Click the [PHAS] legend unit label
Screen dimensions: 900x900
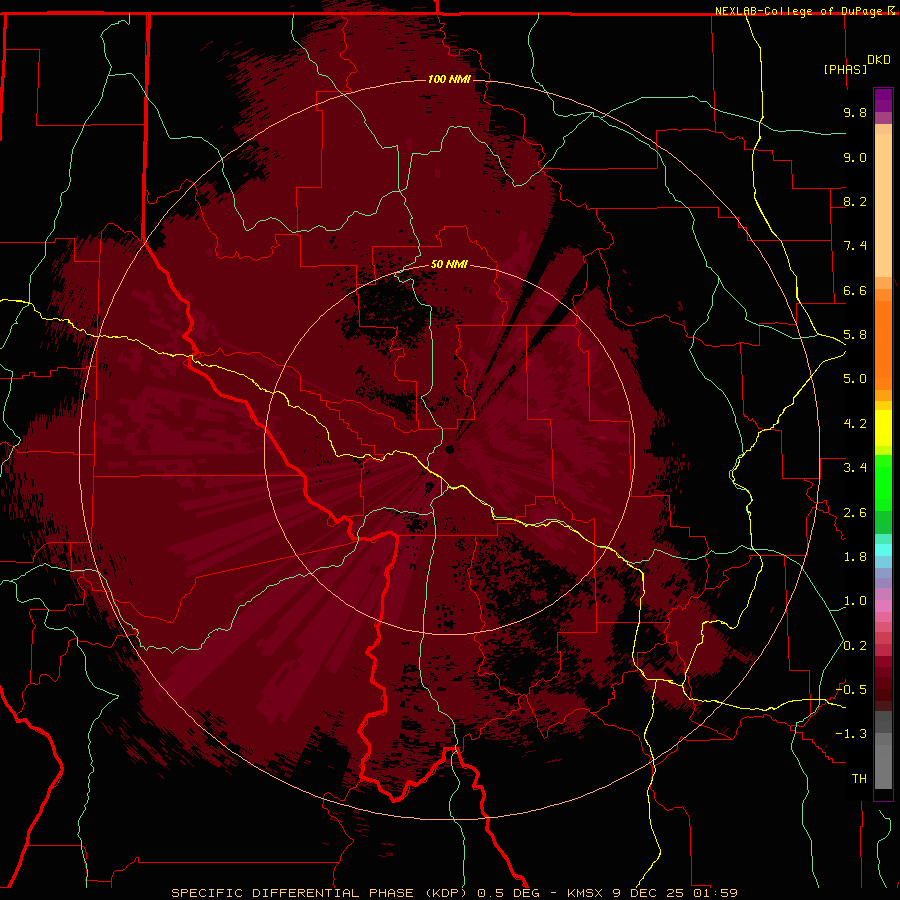pyautogui.click(x=845, y=69)
